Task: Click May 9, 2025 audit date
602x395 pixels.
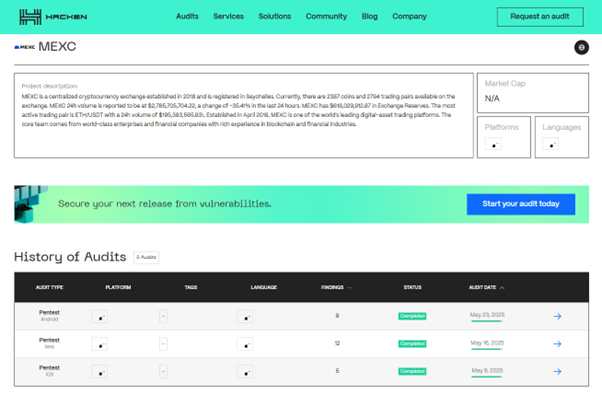Action: [x=487, y=370]
